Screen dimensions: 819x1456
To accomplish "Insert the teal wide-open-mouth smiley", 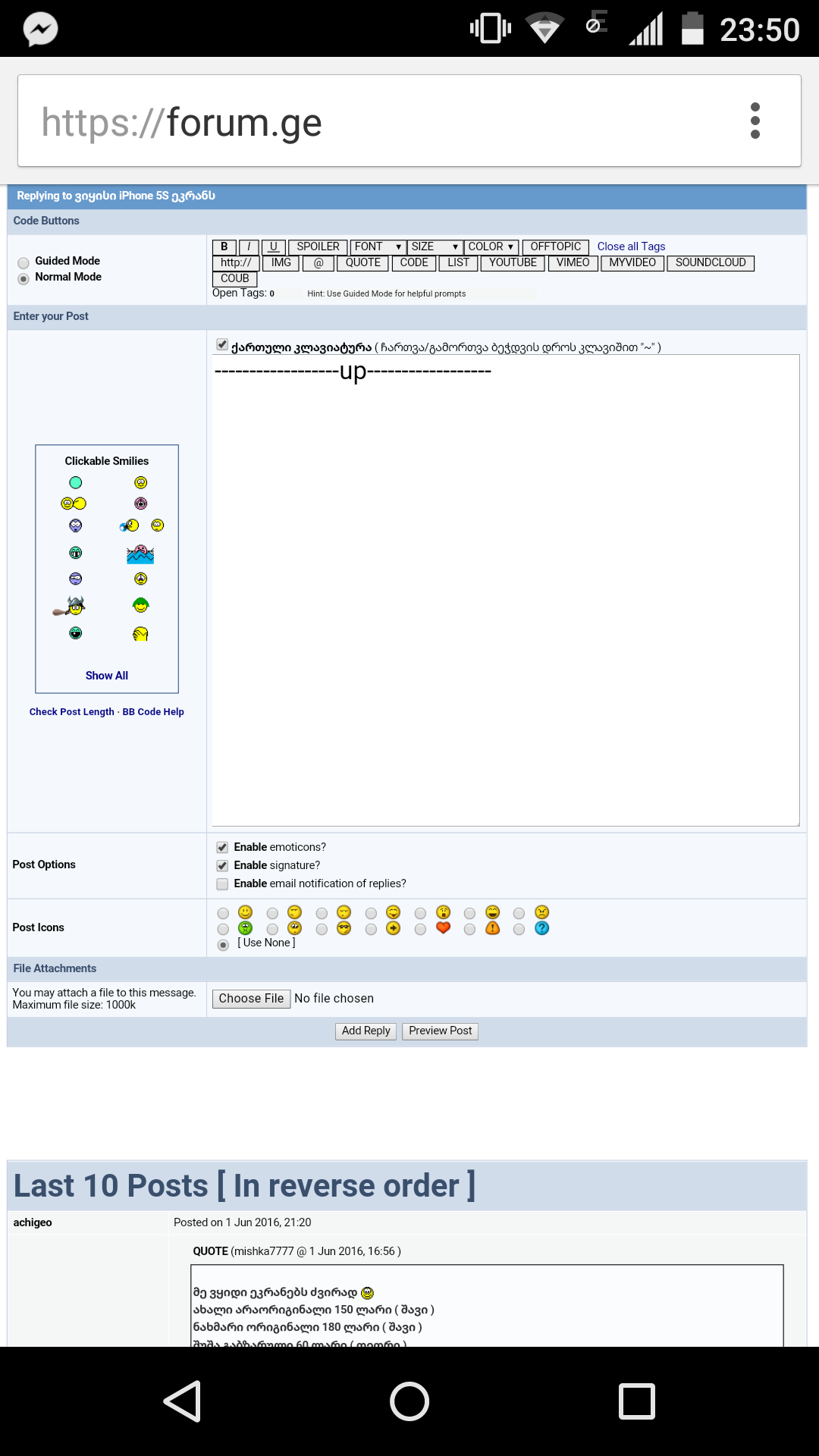I will [x=76, y=633].
